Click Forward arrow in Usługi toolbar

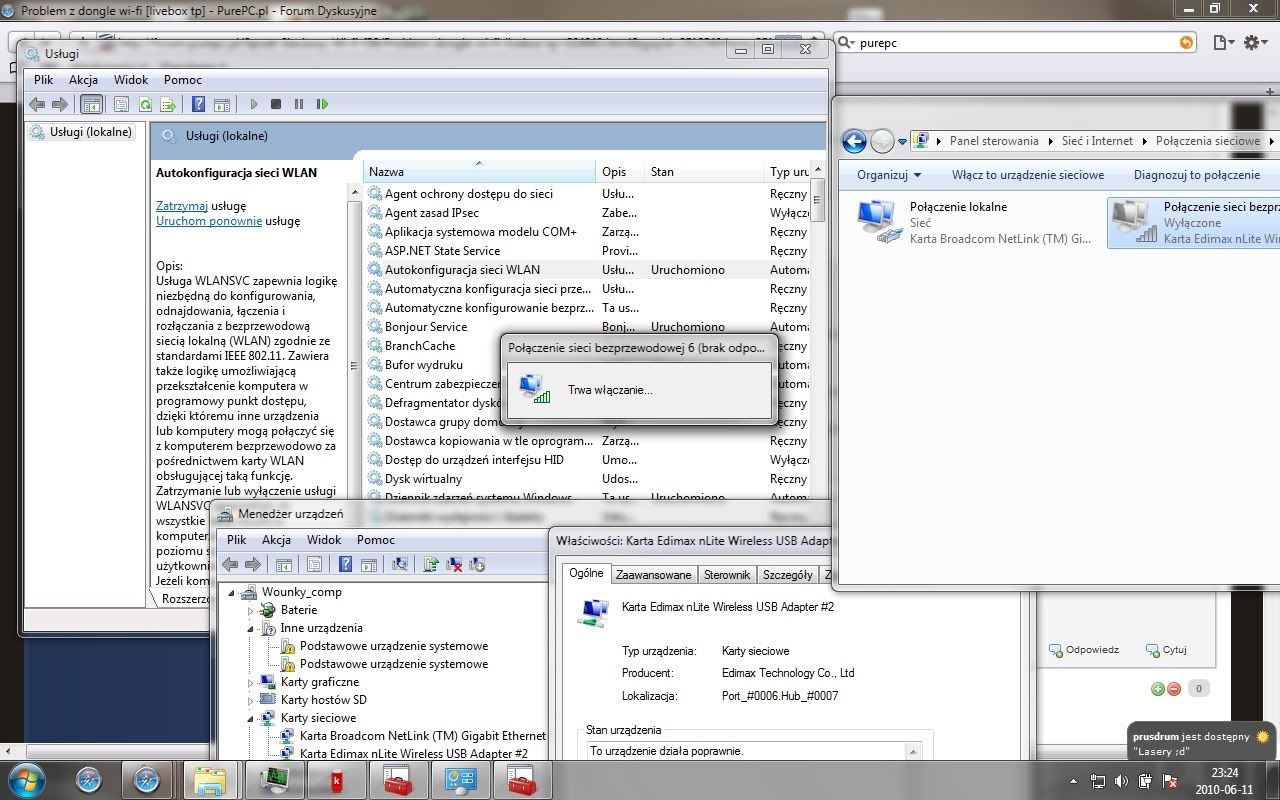pos(60,104)
